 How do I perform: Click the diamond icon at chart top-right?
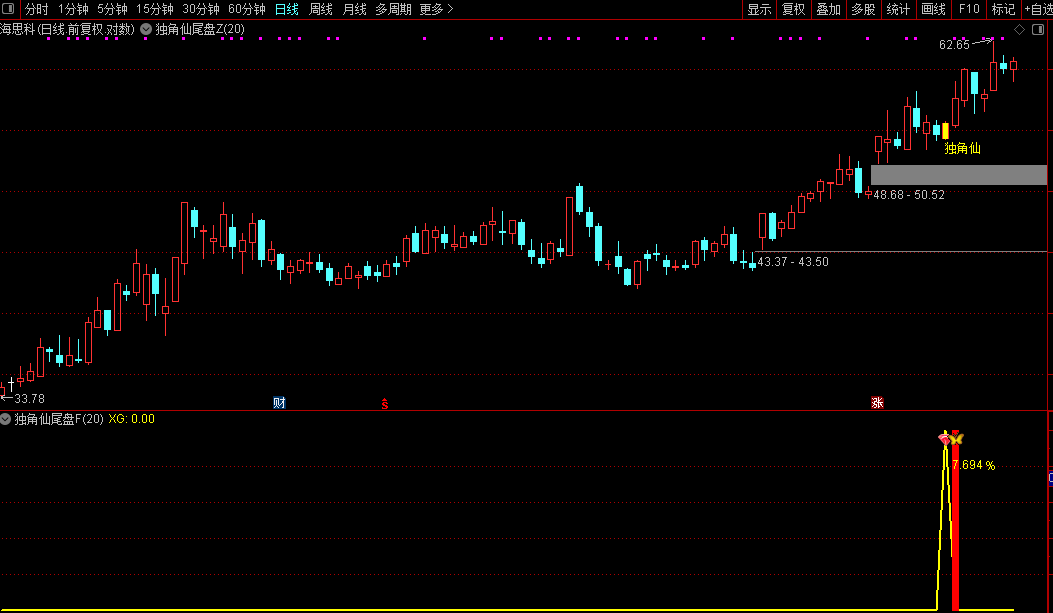(1019, 30)
